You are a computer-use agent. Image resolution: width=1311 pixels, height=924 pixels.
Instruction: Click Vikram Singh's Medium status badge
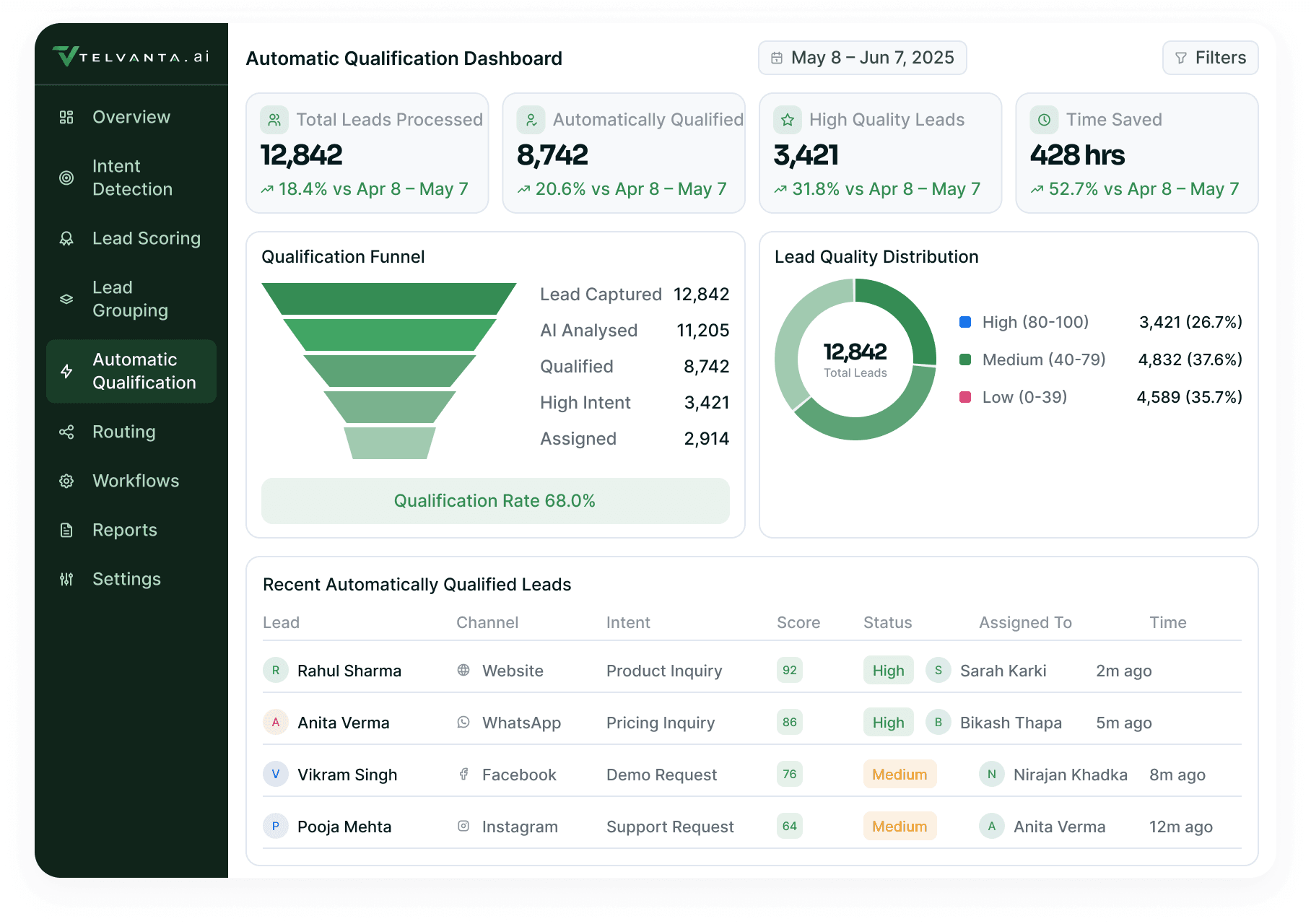(x=900, y=774)
